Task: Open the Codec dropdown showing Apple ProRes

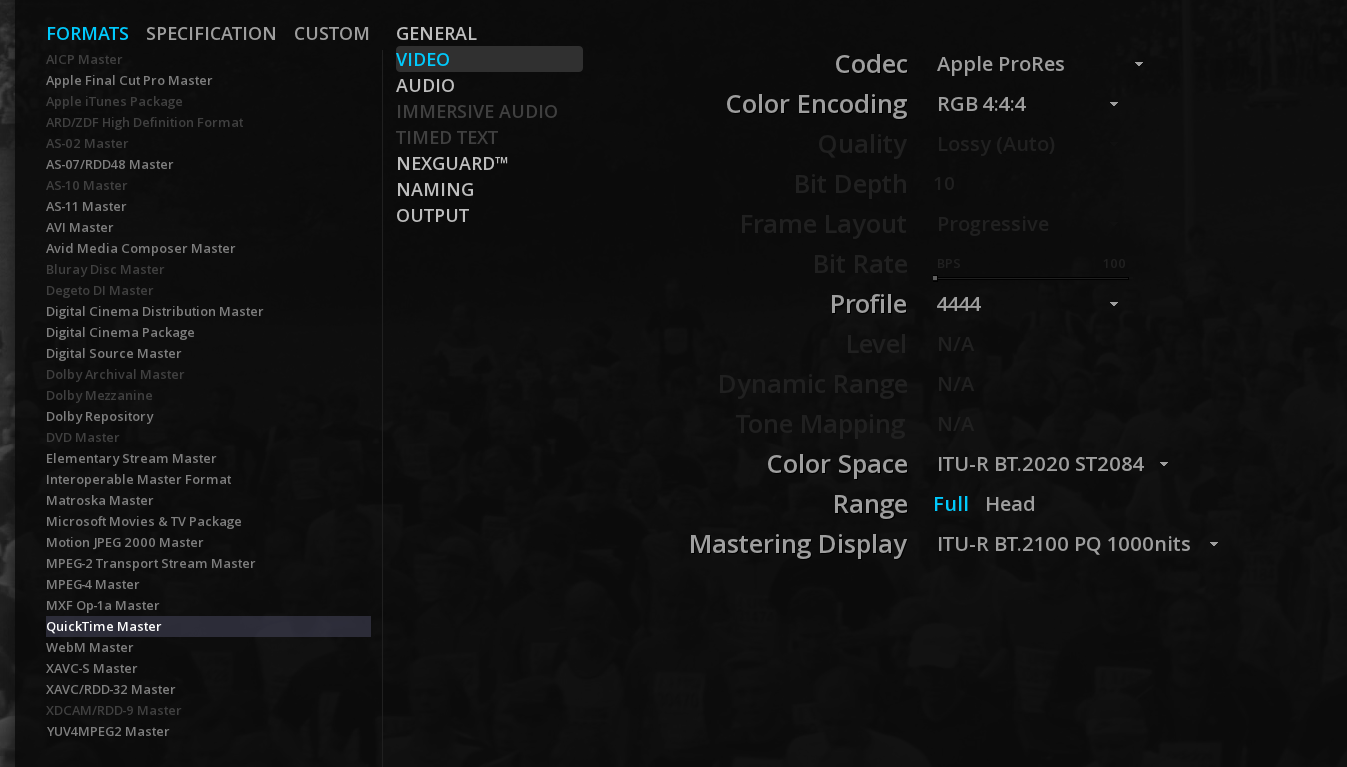Action: [1040, 65]
